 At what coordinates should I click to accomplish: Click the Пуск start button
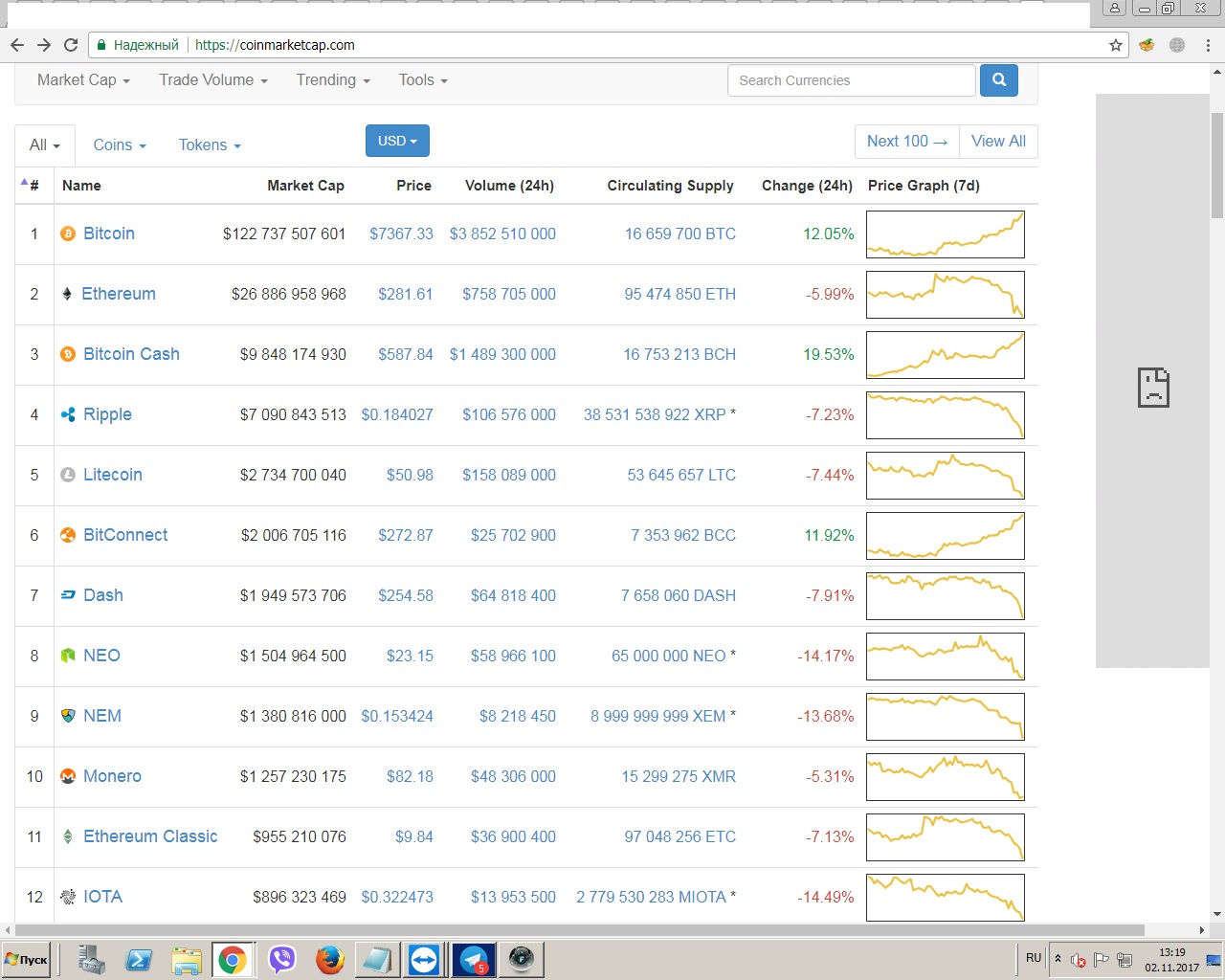[27, 960]
